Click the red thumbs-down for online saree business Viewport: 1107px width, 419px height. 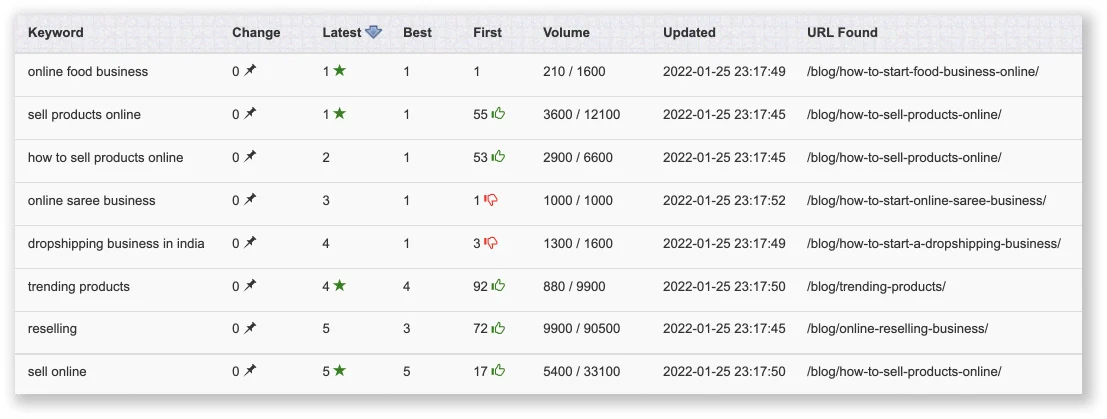click(491, 200)
